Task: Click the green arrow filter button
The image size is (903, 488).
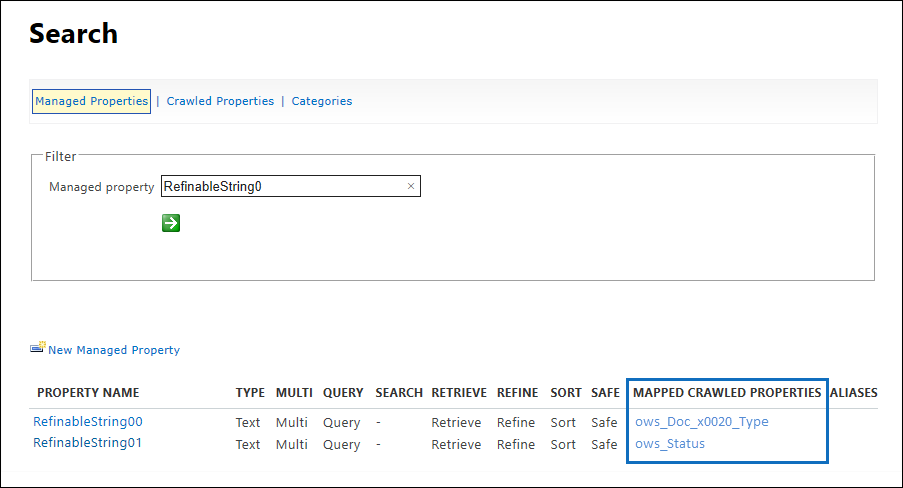Action: [x=171, y=223]
